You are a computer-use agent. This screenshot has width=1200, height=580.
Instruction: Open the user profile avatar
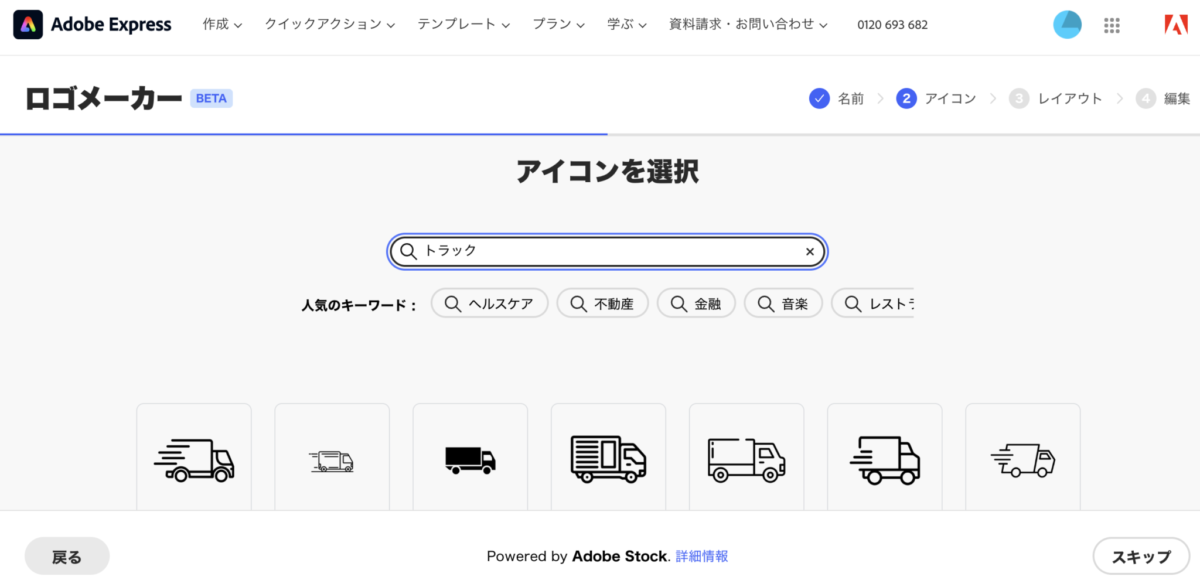pyautogui.click(x=1067, y=25)
